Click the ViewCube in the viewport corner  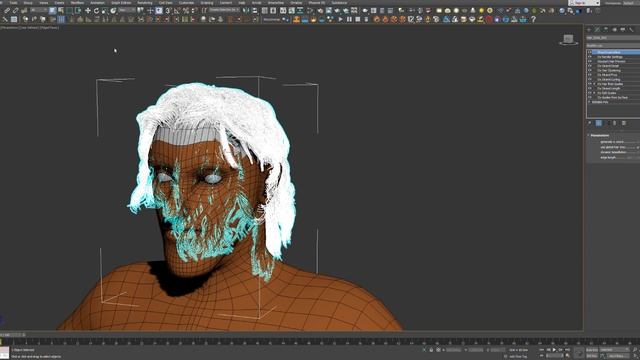pyautogui.click(x=568, y=40)
